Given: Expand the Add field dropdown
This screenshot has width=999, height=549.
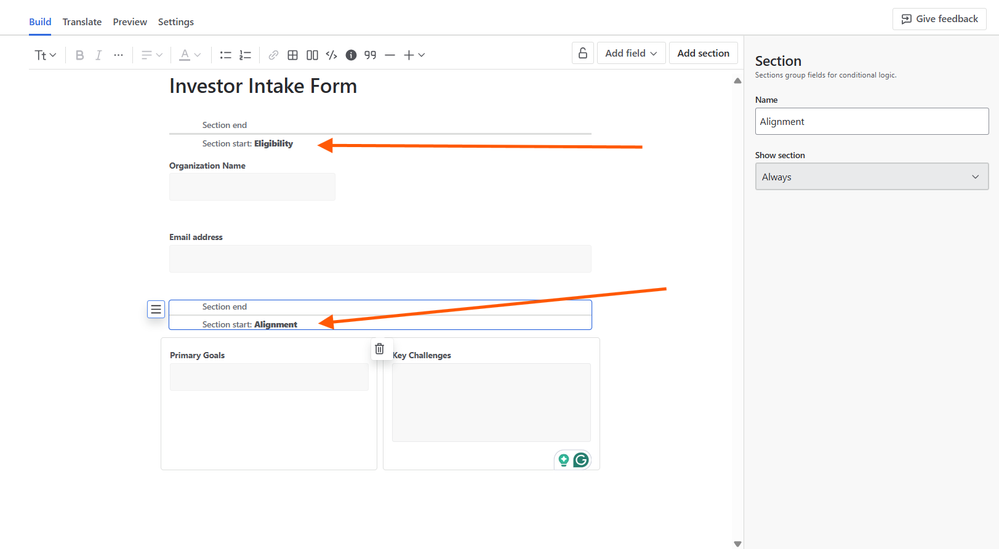Looking at the screenshot, I should [631, 53].
